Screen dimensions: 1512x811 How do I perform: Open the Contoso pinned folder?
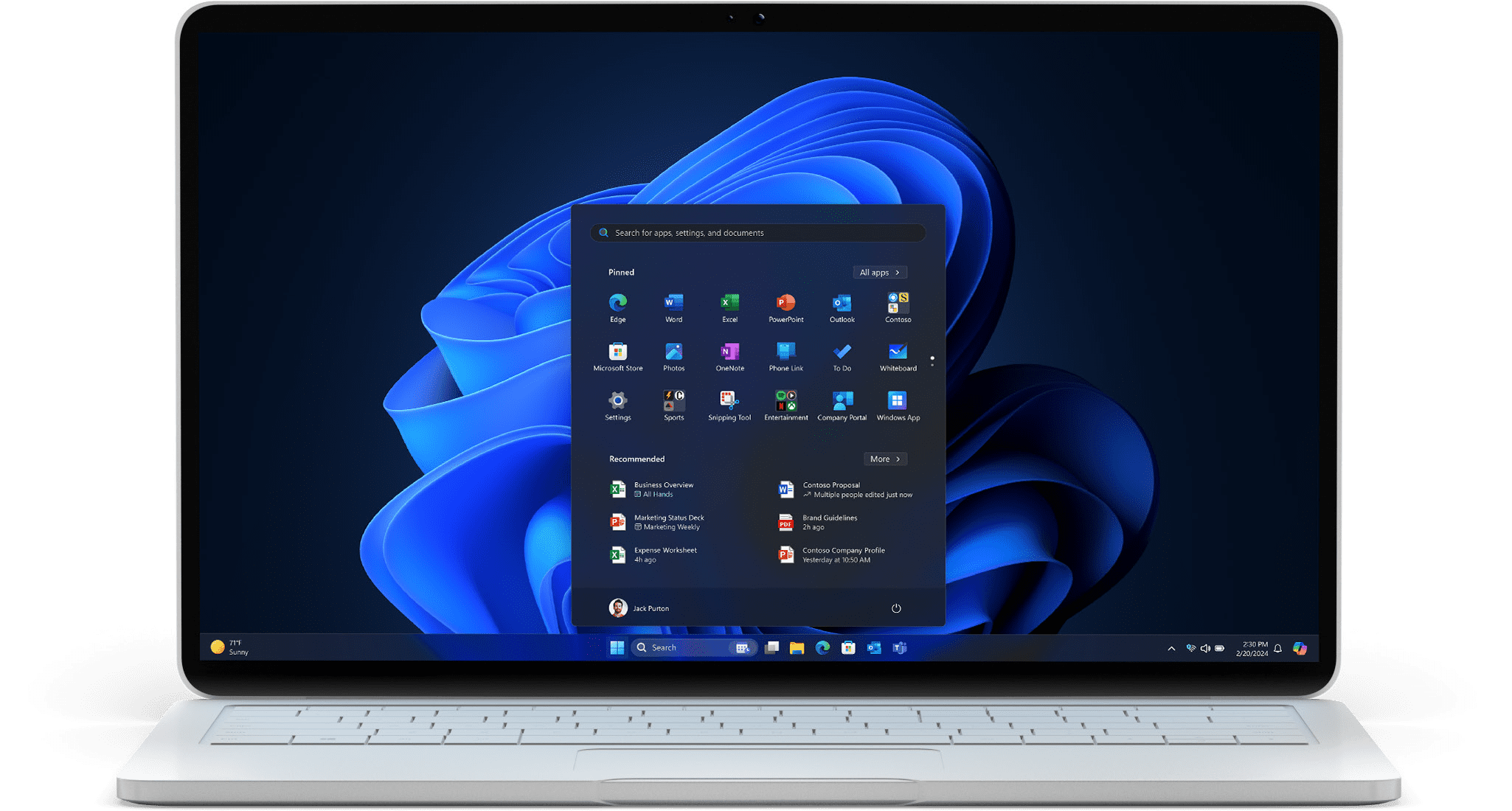tap(898, 307)
